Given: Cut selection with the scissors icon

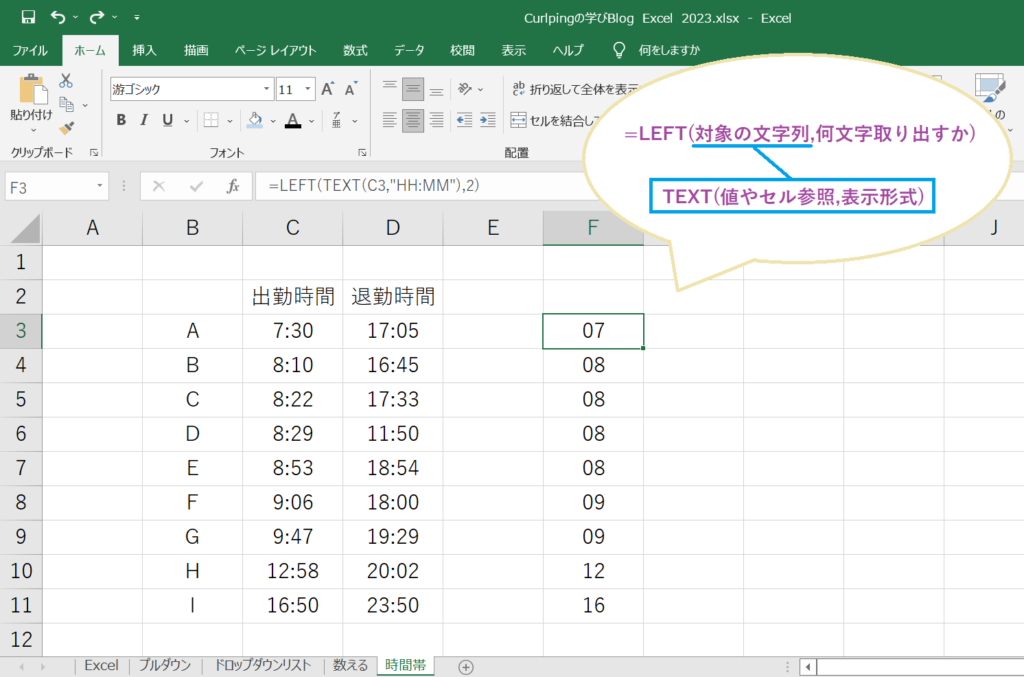Looking at the screenshot, I should [x=66, y=81].
